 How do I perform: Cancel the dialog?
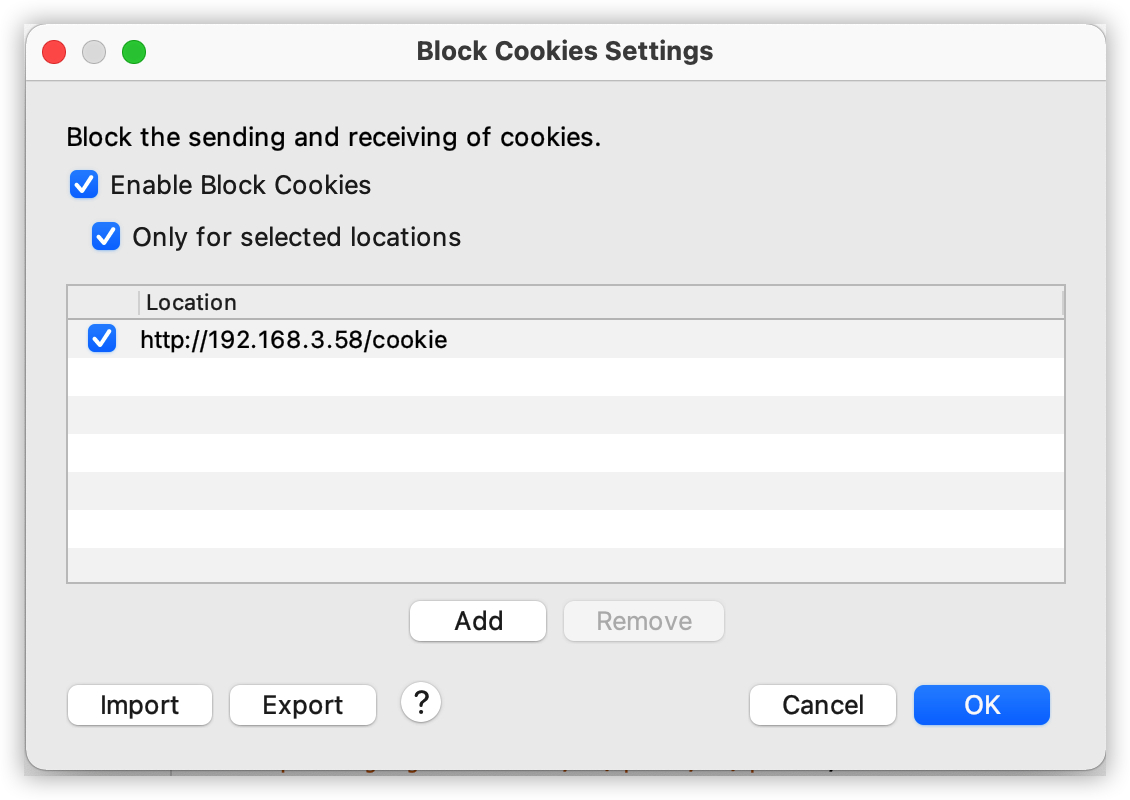[x=823, y=705]
